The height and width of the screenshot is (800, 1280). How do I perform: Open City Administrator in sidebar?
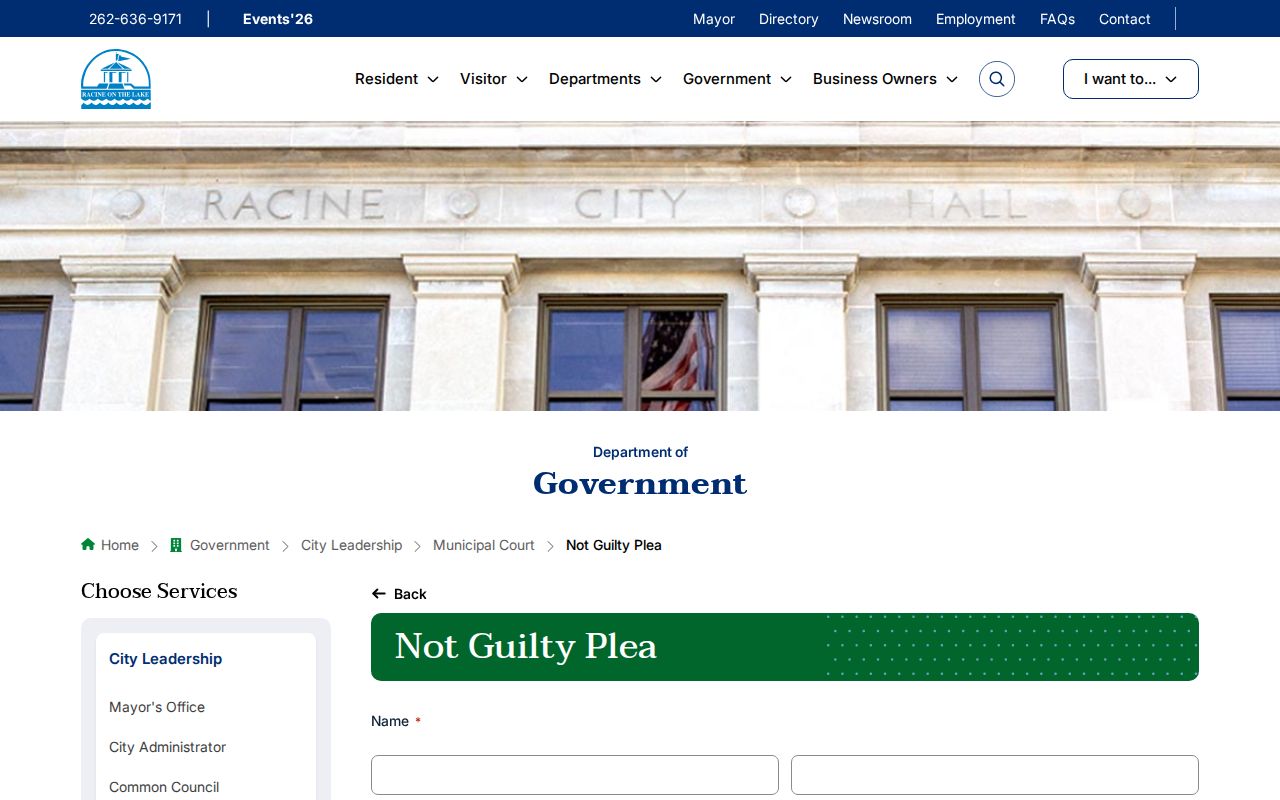coord(167,747)
